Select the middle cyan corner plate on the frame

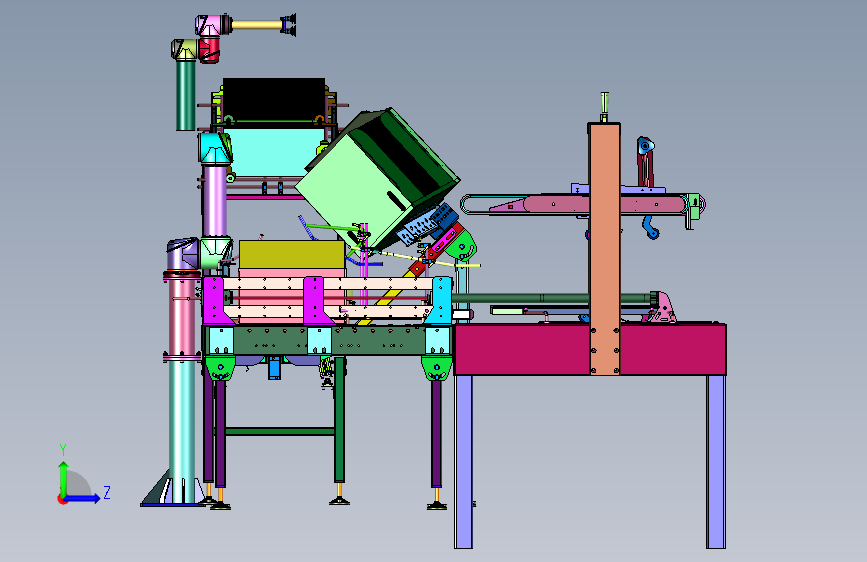coord(320,340)
